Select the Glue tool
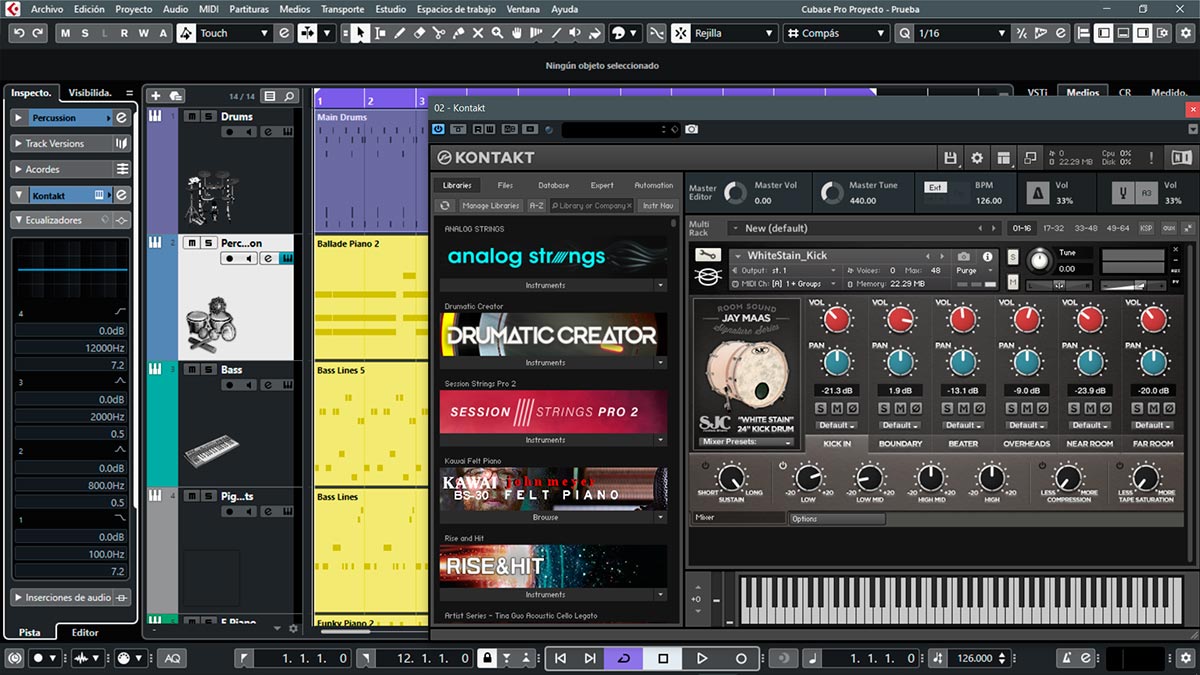 458,33
